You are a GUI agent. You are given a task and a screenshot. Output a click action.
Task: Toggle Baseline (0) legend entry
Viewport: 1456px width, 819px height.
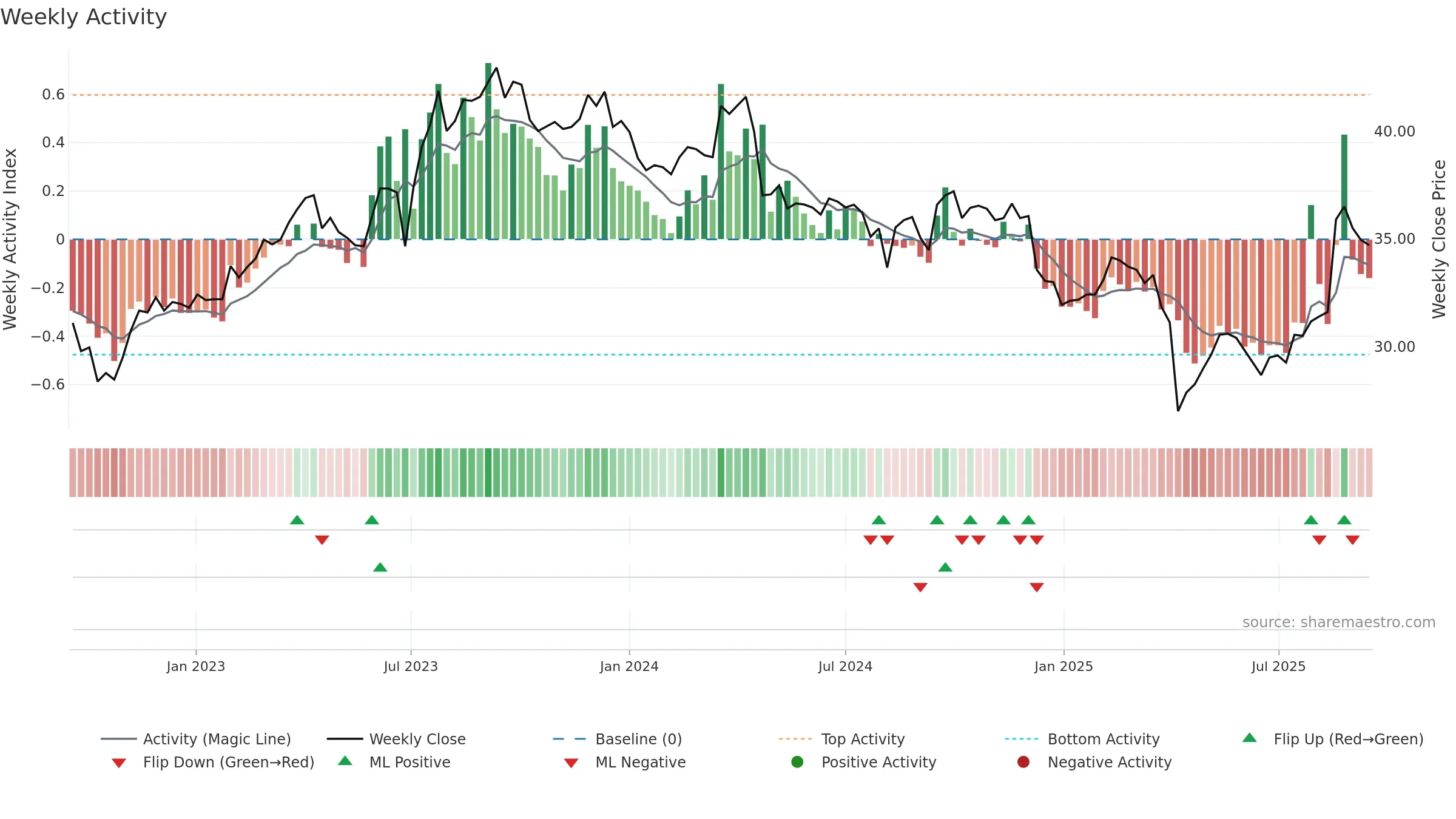618,739
